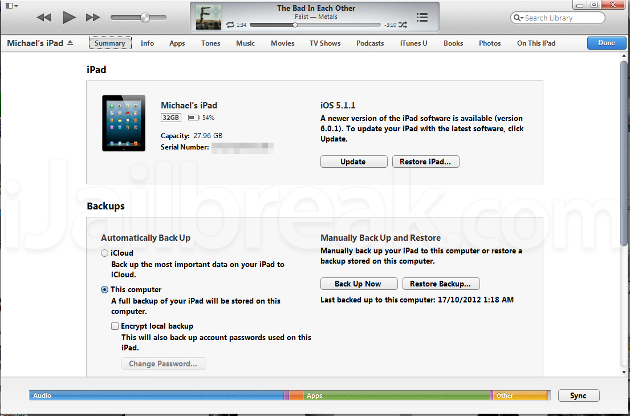Click Back Up Now
The width and height of the screenshot is (630, 416).
coord(358,284)
